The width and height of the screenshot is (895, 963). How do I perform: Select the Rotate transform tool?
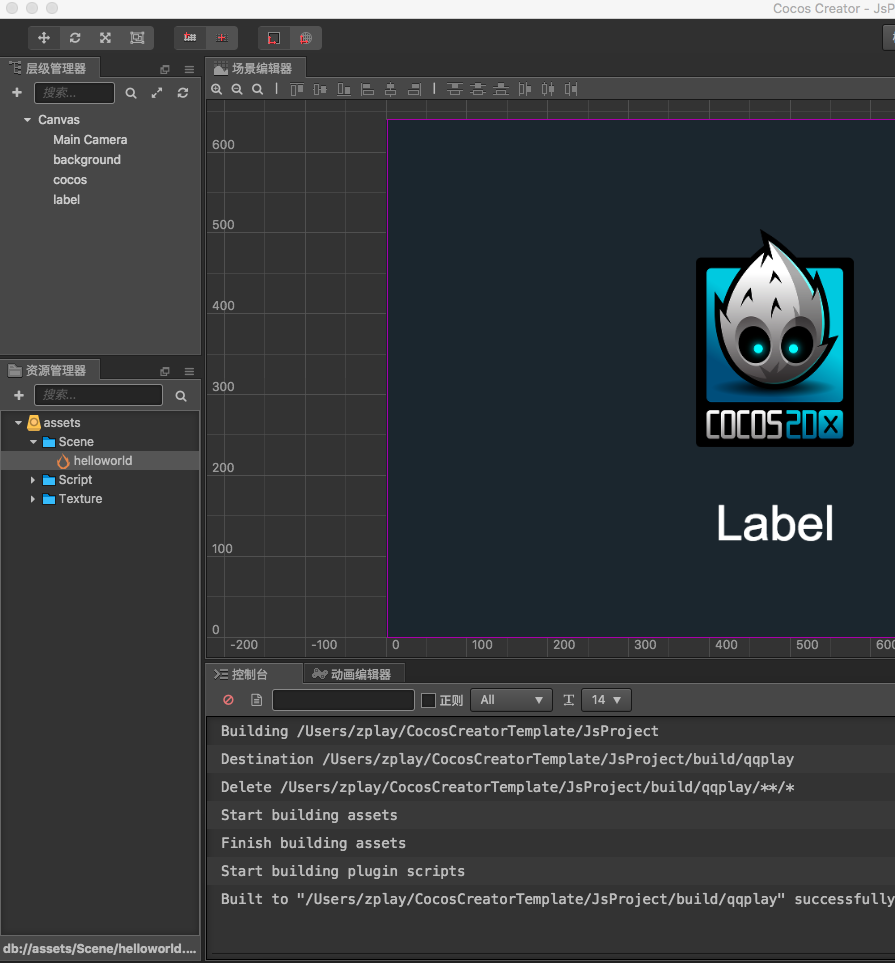(x=75, y=38)
